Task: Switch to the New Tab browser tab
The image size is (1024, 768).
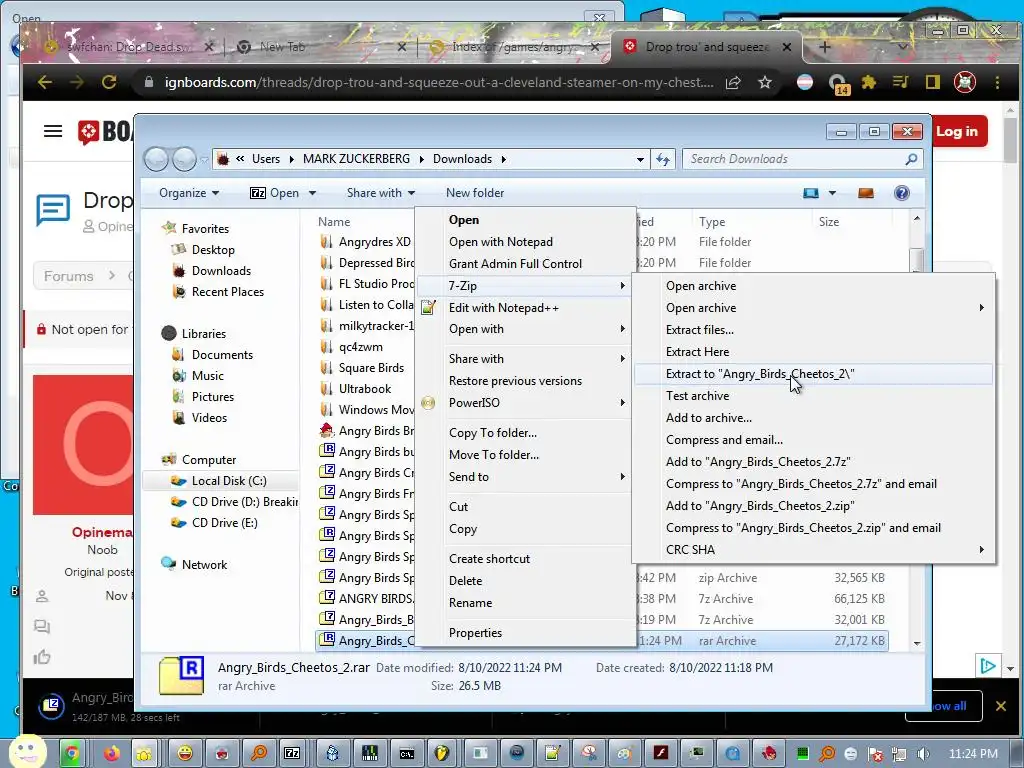Action: coord(320,47)
